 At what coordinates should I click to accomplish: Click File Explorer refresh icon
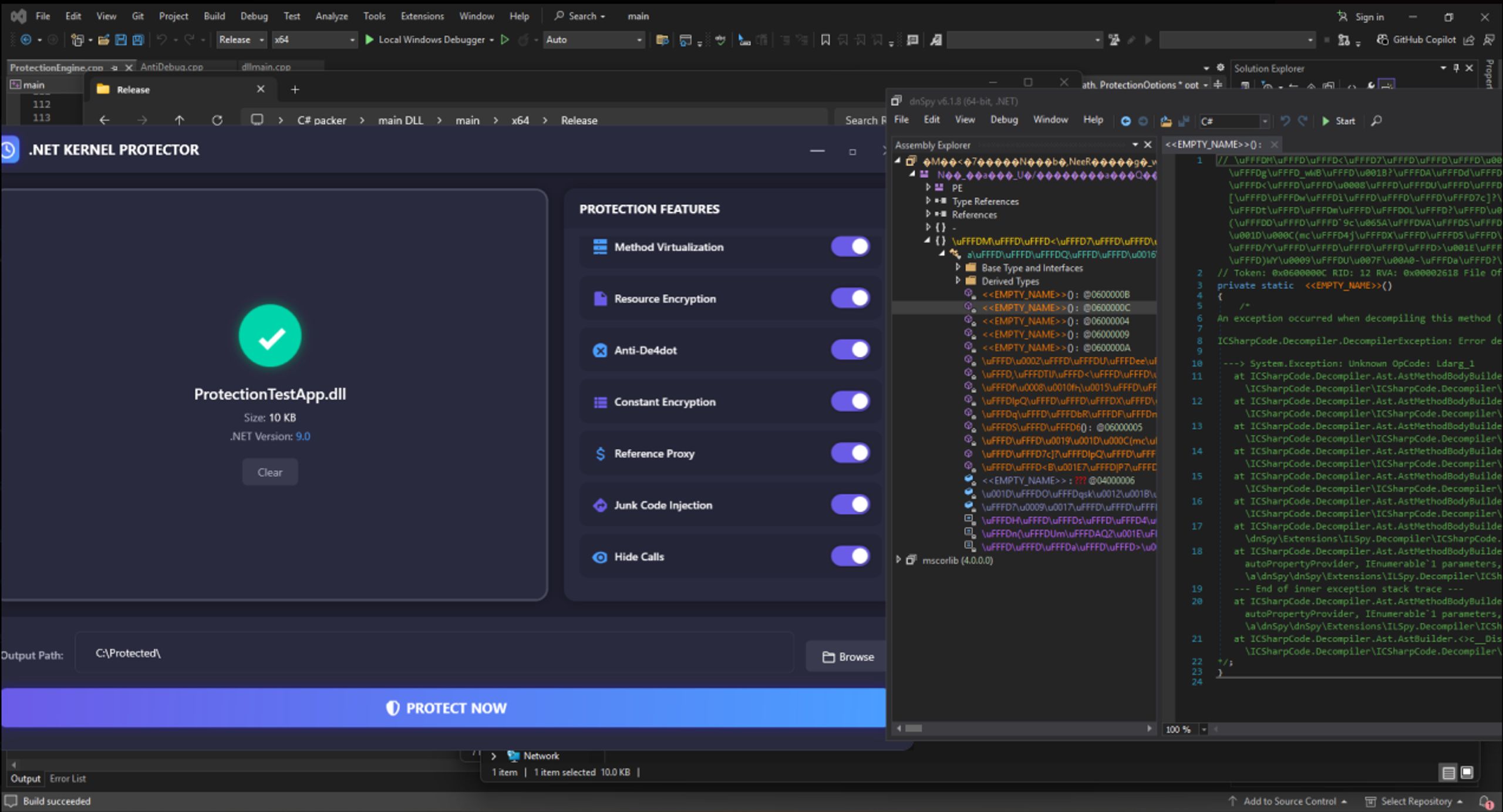[217, 120]
